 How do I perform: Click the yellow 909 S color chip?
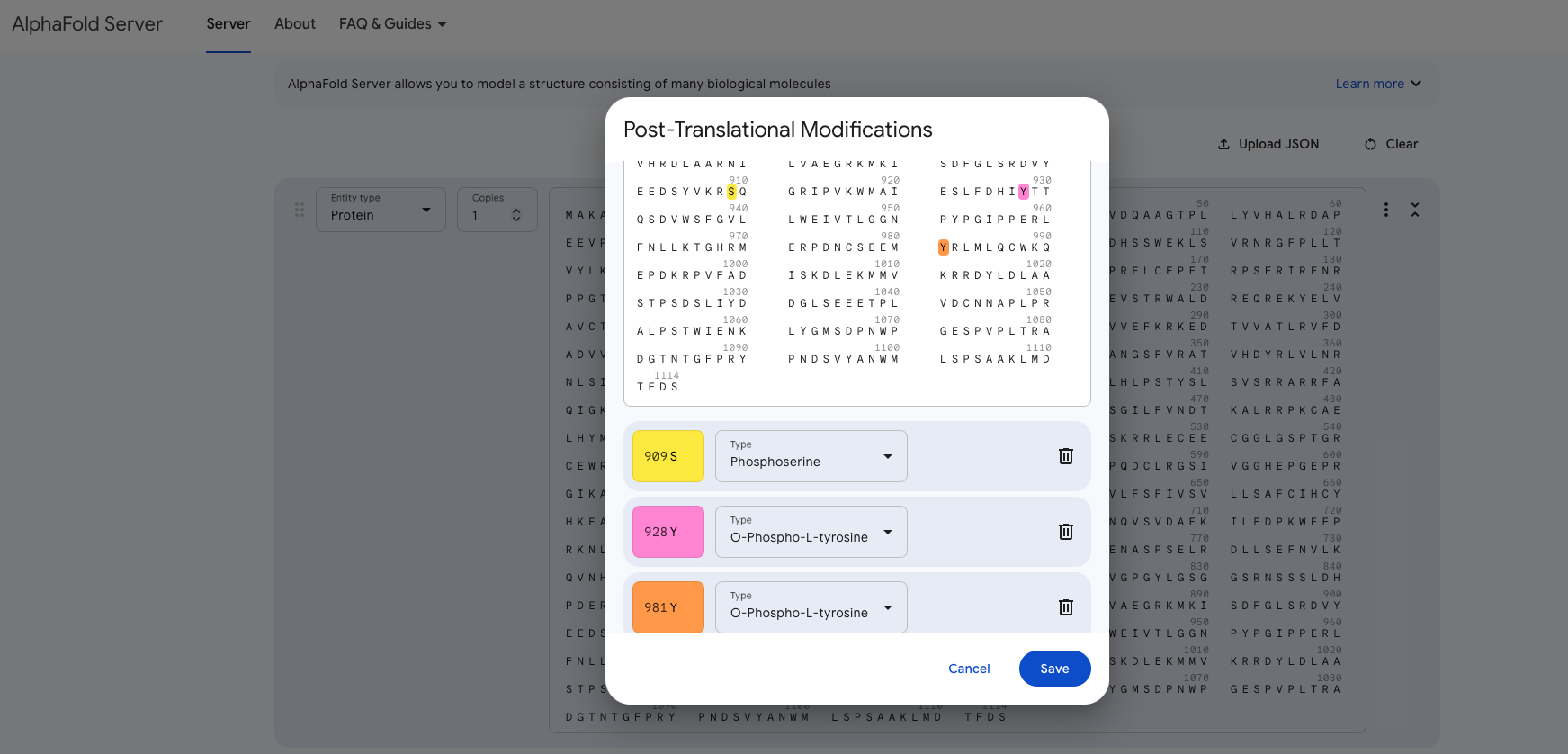pyautogui.click(x=668, y=456)
